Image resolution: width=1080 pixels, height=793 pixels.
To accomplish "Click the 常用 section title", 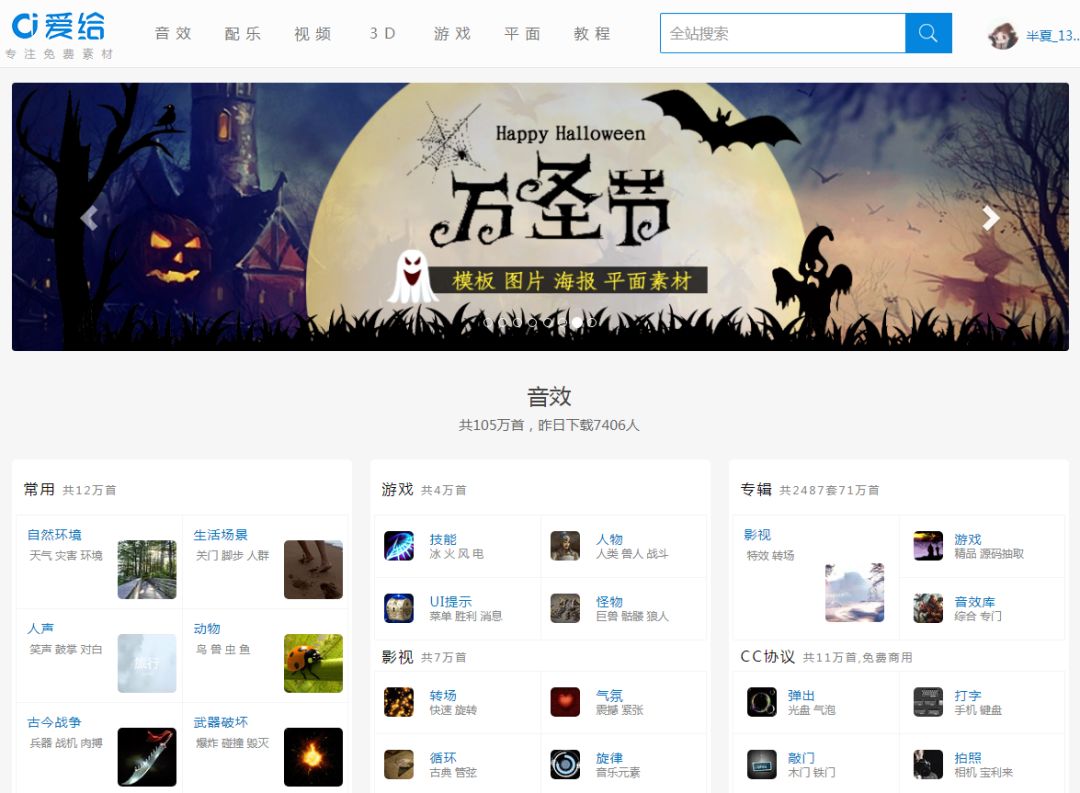I will [x=39, y=489].
